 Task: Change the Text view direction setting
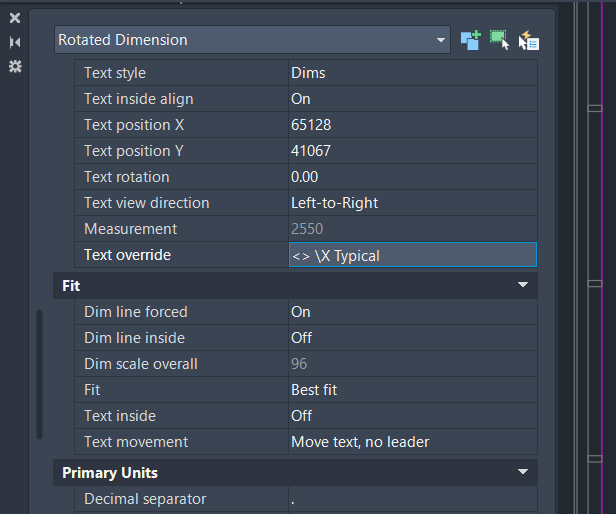(x=412, y=203)
